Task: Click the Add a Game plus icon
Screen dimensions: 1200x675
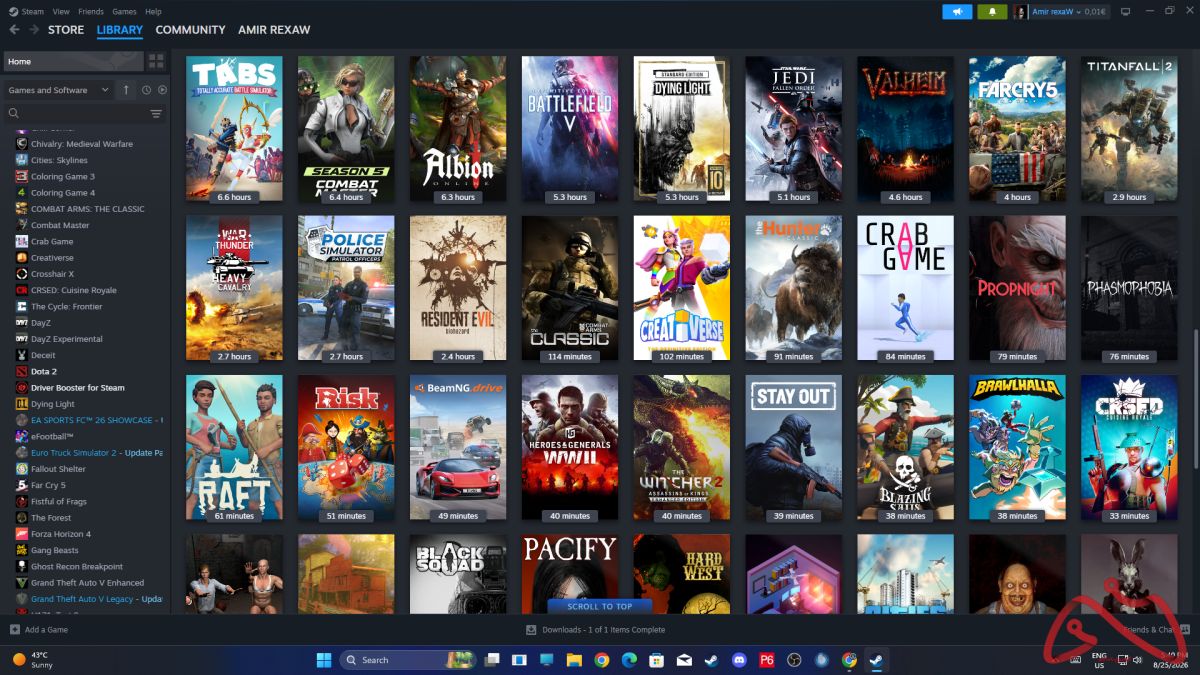Action: coord(14,630)
